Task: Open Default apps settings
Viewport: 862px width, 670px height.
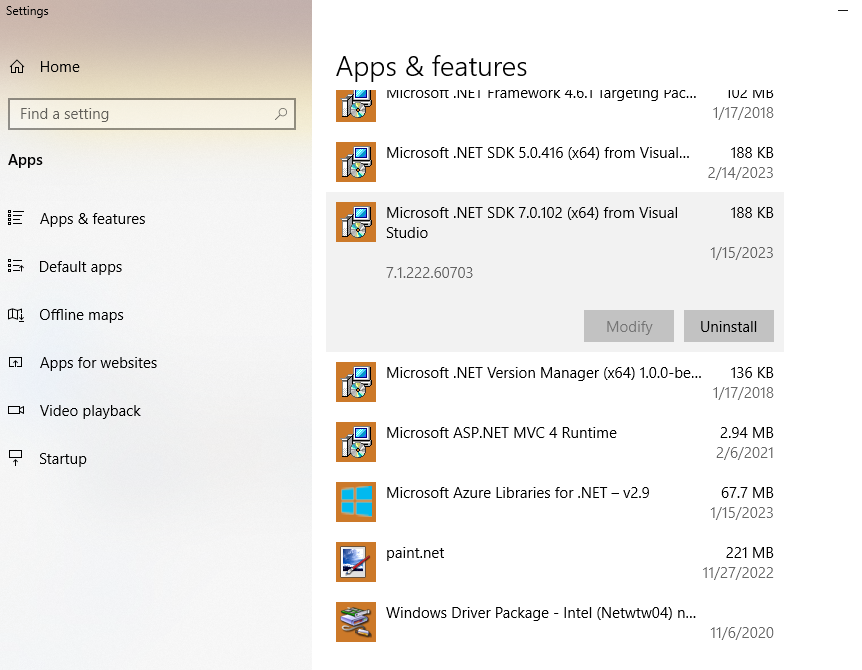Action: pyautogui.click(x=80, y=267)
